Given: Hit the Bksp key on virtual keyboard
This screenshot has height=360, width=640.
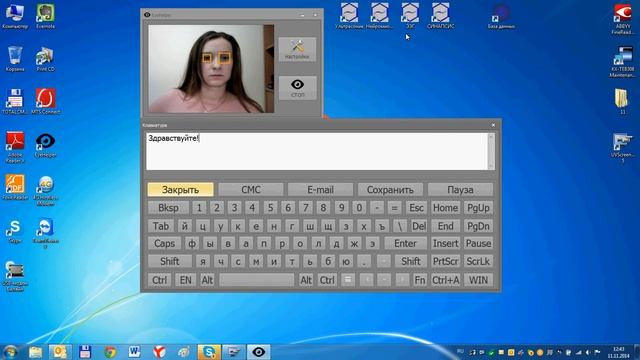Looking at the screenshot, I should pos(168,208).
